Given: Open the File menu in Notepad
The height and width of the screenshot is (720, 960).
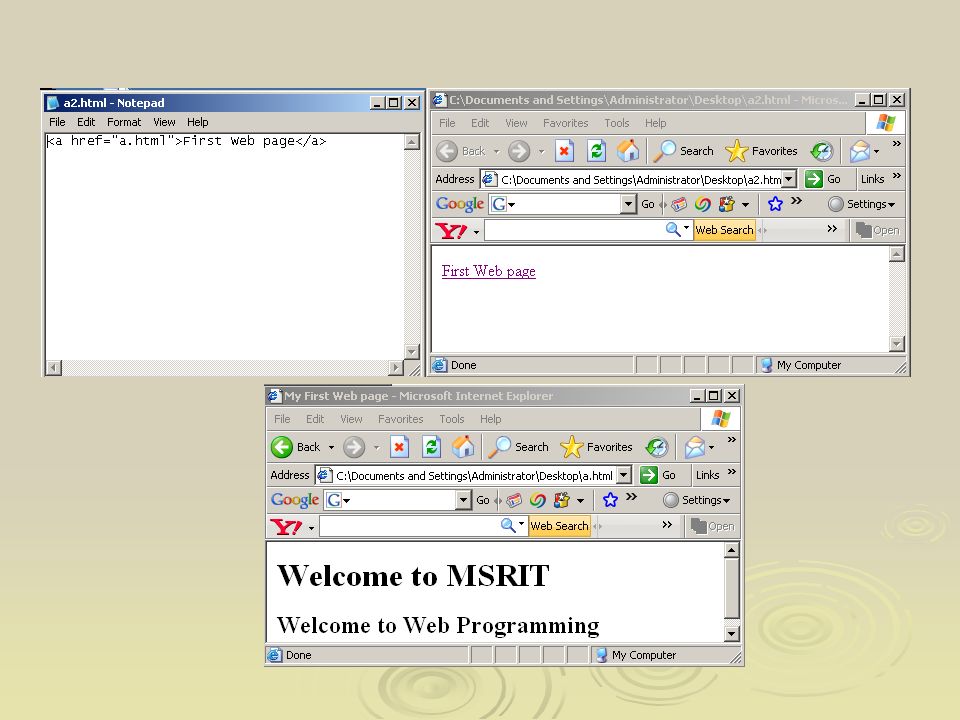Looking at the screenshot, I should coord(57,122).
